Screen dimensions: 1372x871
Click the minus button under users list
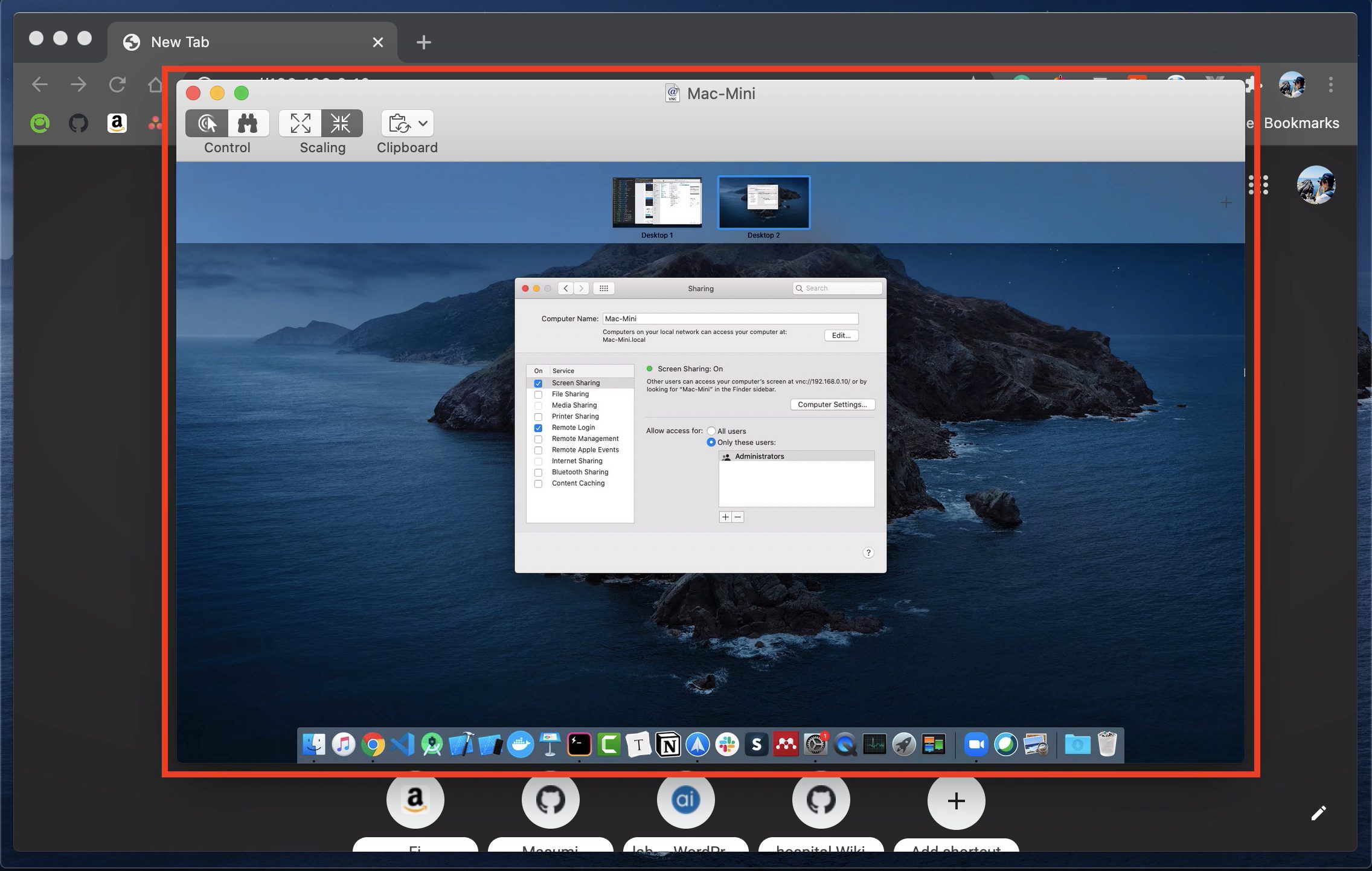click(737, 517)
